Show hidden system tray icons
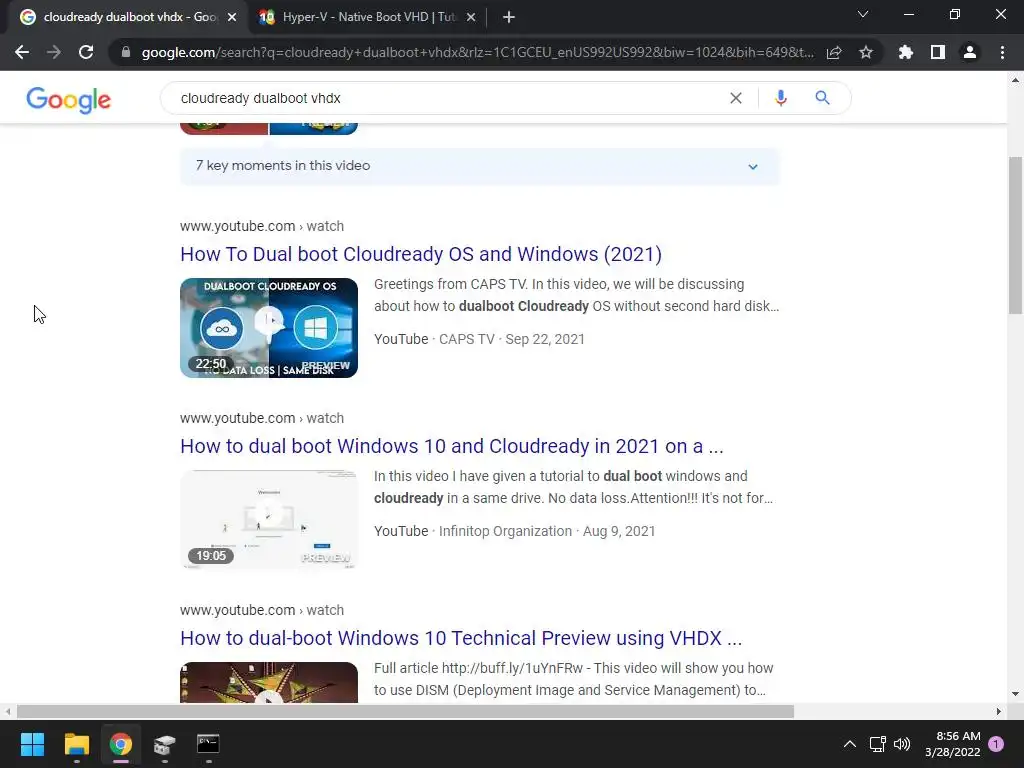The width and height of the screenshot is (1024, 768). coord(850,744)
